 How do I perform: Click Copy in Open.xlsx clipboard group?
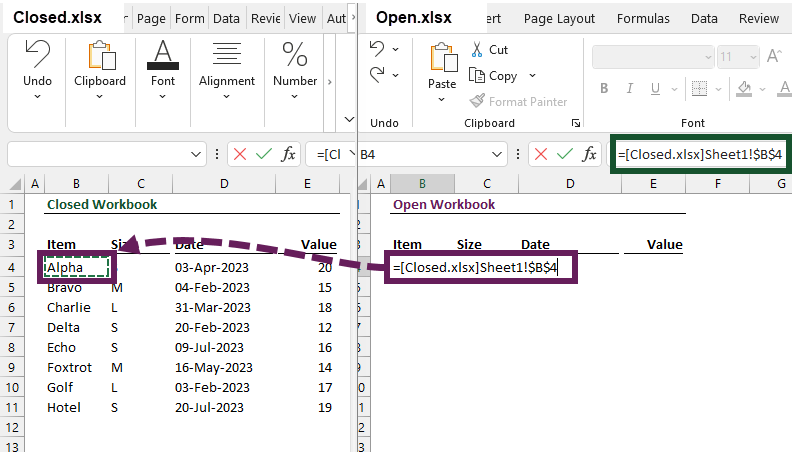(493, 76)
